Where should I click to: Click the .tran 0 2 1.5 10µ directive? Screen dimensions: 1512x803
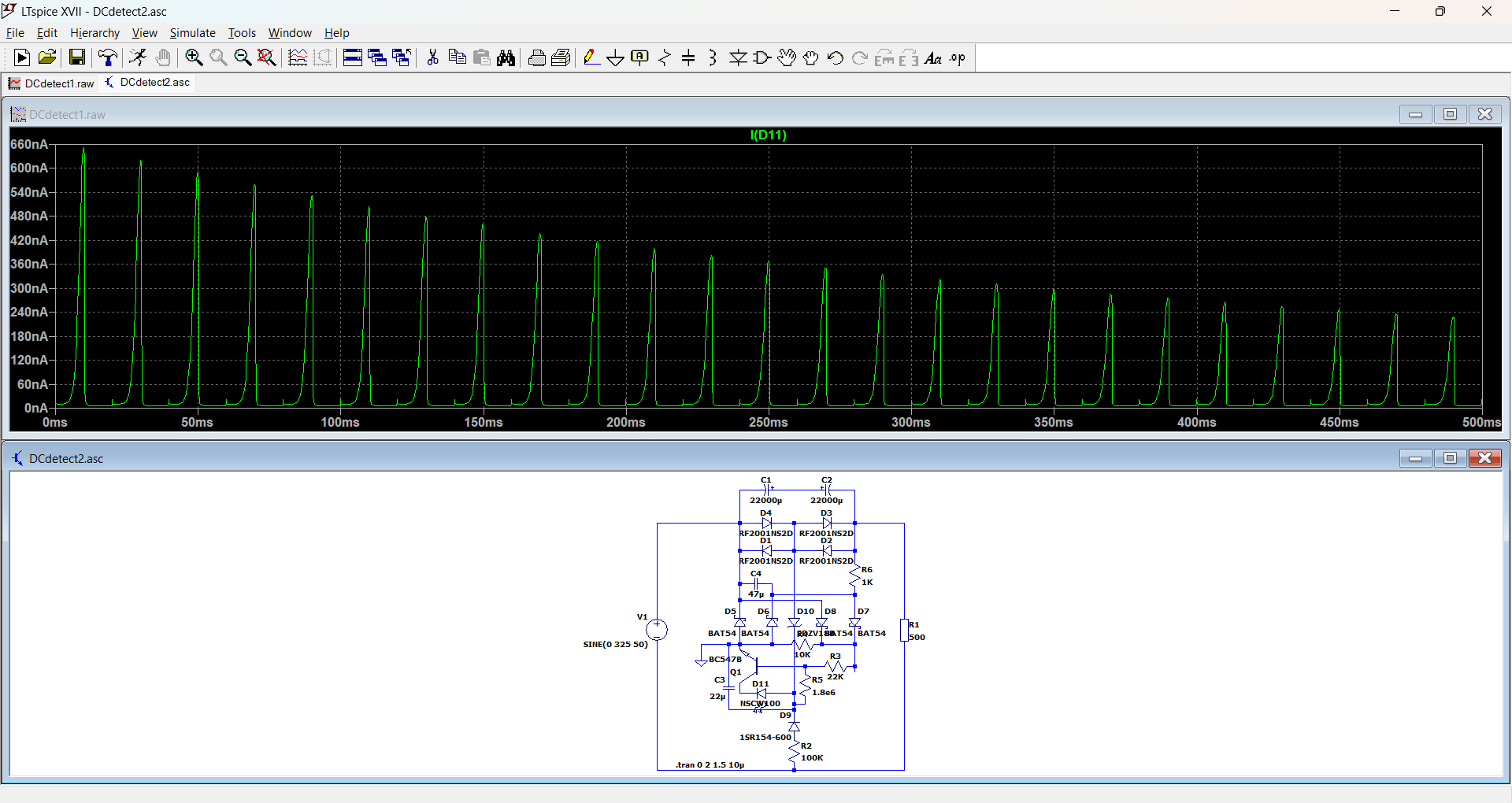[710, 764]
